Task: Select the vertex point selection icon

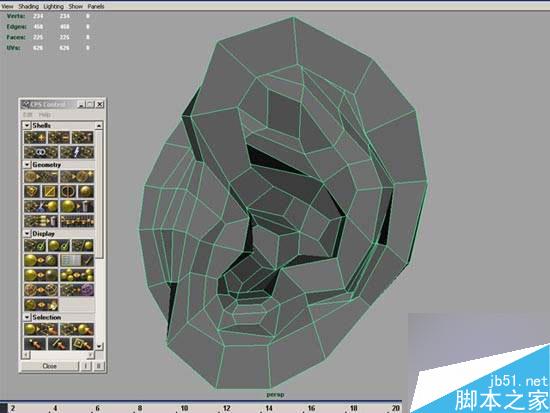Action: pyautogui.click(x=35, y=344)
